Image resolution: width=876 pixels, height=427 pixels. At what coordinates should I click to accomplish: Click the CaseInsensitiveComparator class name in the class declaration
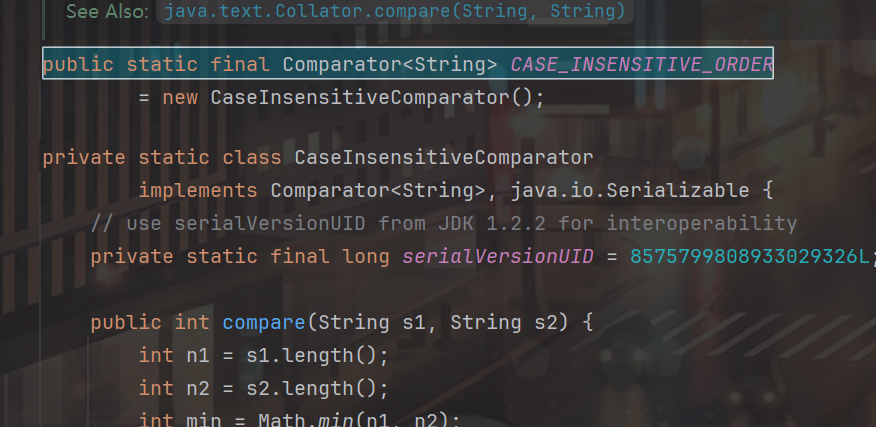444,158
